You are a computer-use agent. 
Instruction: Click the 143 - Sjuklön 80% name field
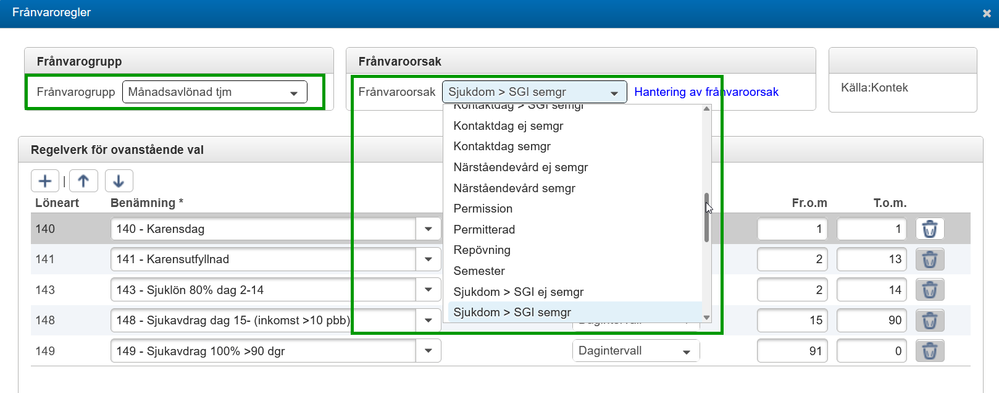click(263, 290)
